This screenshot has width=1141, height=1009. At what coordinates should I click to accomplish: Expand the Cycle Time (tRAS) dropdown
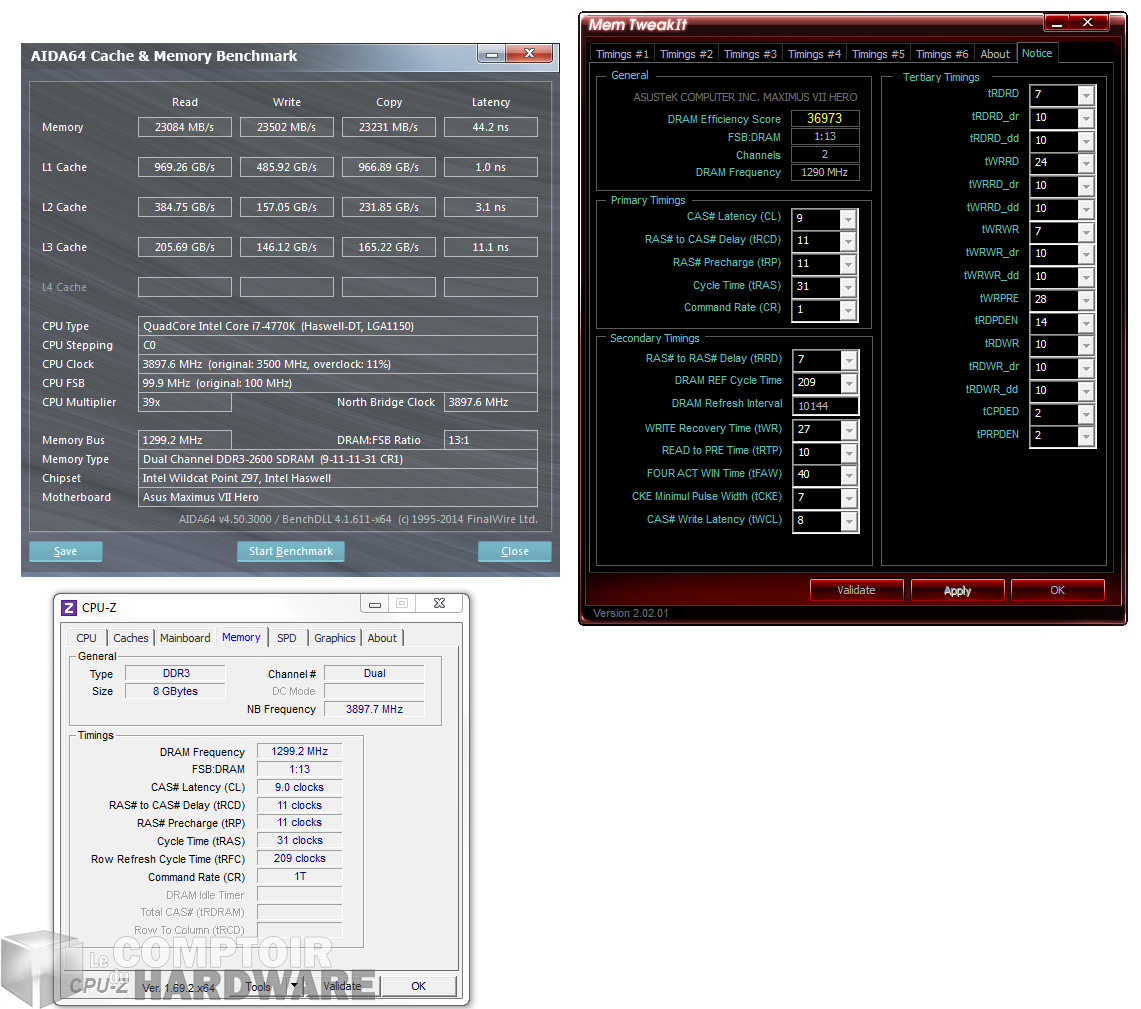point(848,287)
